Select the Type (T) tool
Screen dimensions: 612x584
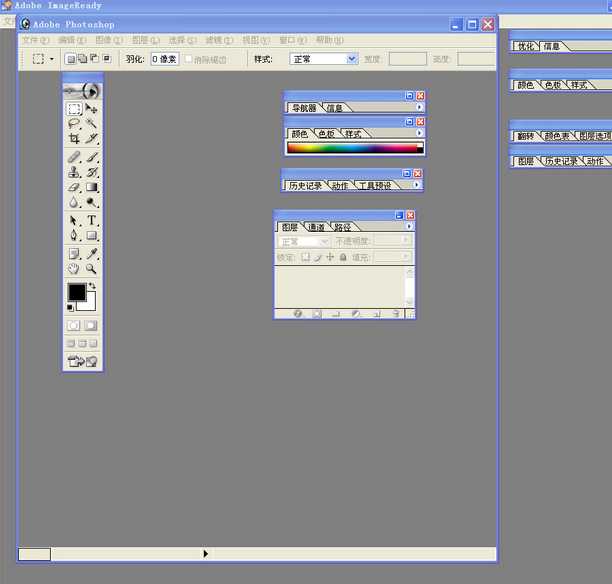click(91, 221)
